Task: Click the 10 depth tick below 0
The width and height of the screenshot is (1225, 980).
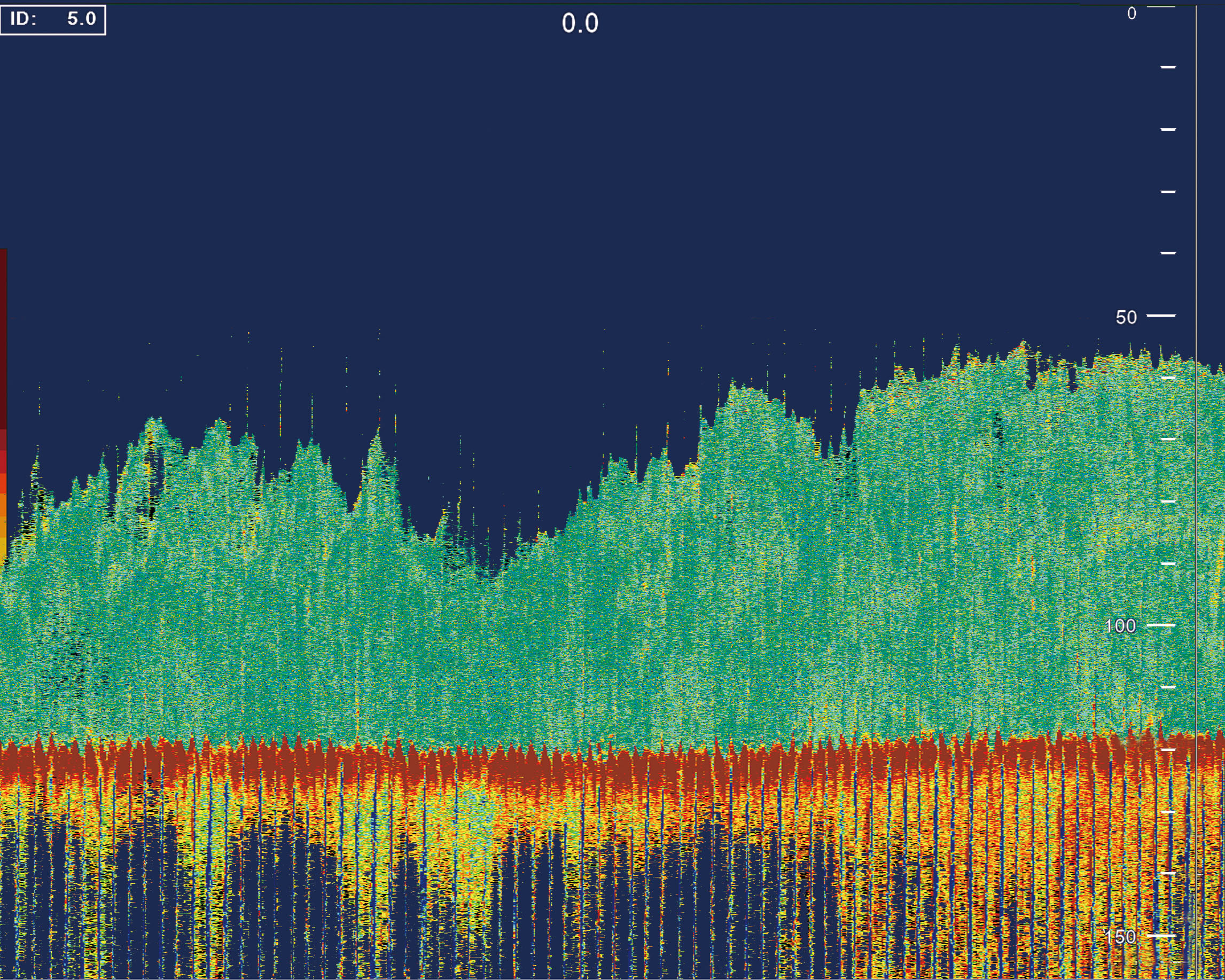Action: 1168,67
